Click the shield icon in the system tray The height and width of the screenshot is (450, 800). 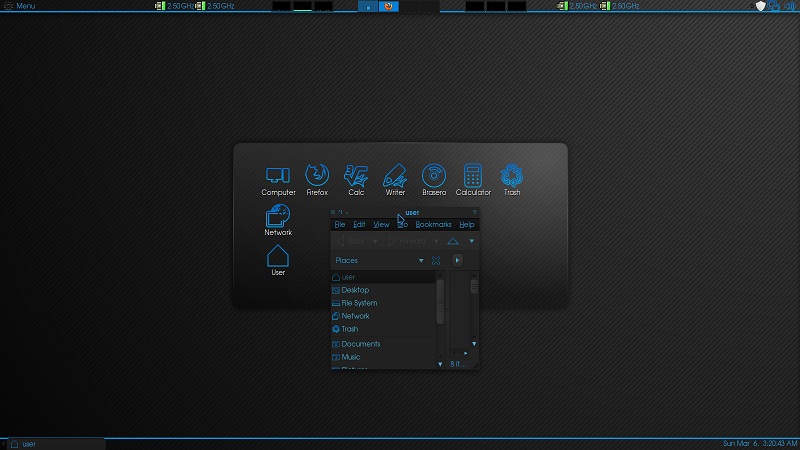760,6
